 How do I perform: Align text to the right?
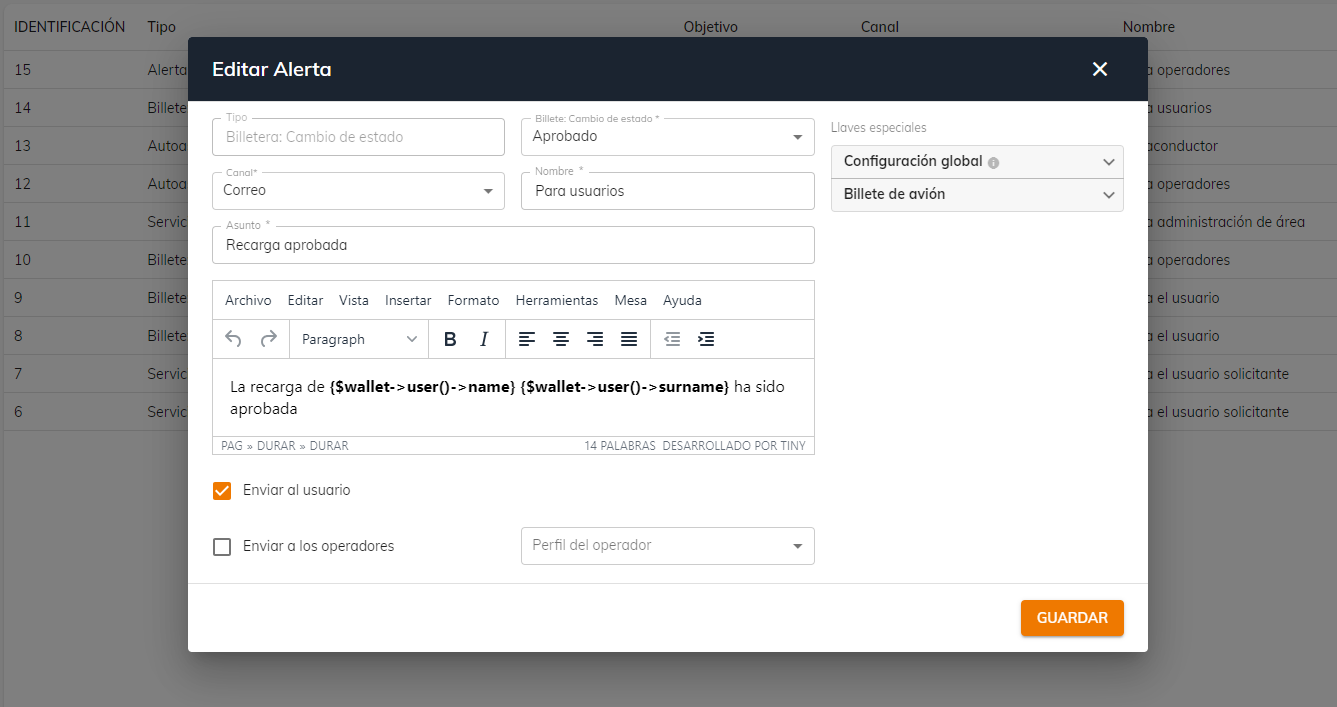pyautogui.click(x=595, y=339)
